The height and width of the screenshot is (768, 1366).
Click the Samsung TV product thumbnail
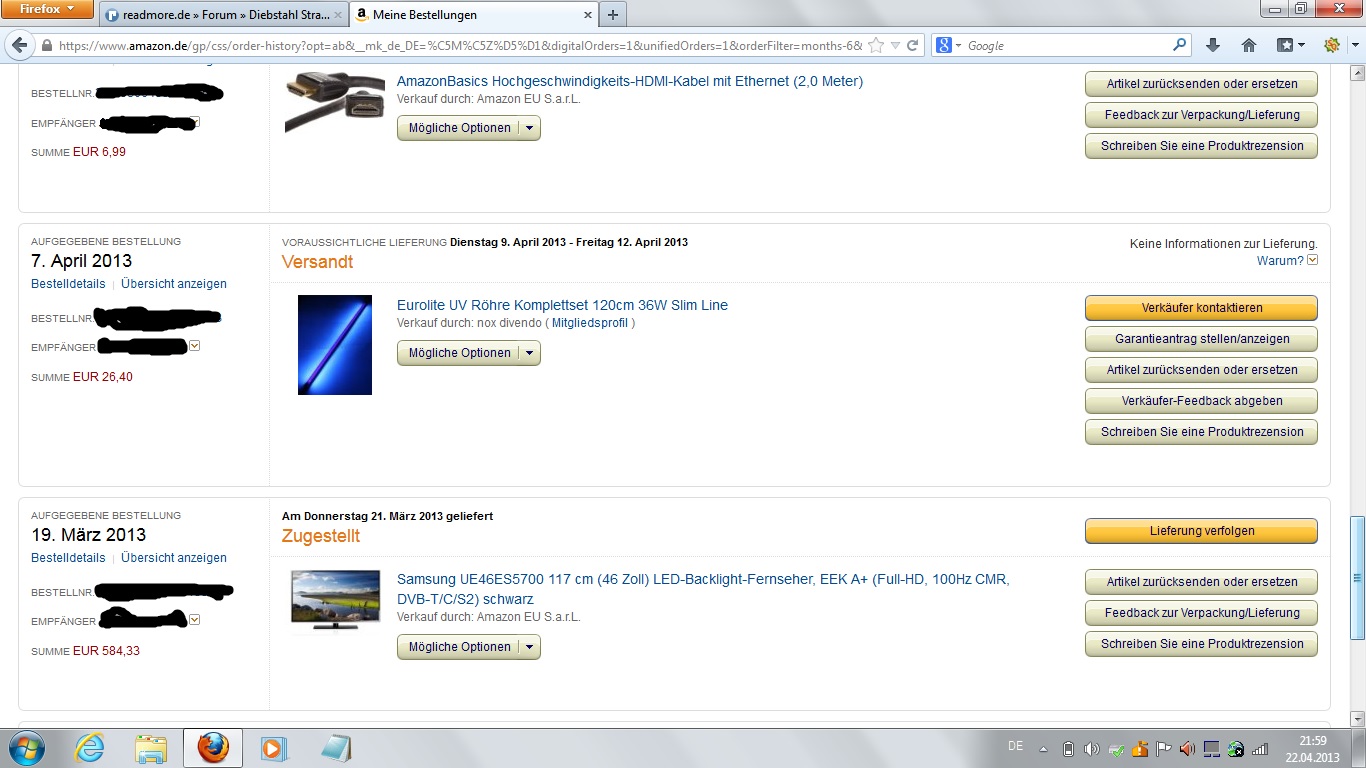tap(335, 601)
